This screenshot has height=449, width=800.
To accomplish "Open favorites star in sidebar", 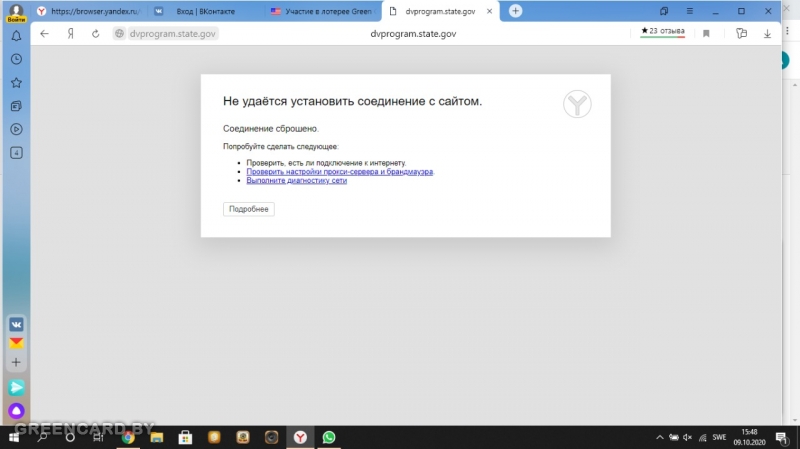I will click(x=16, y=83).
